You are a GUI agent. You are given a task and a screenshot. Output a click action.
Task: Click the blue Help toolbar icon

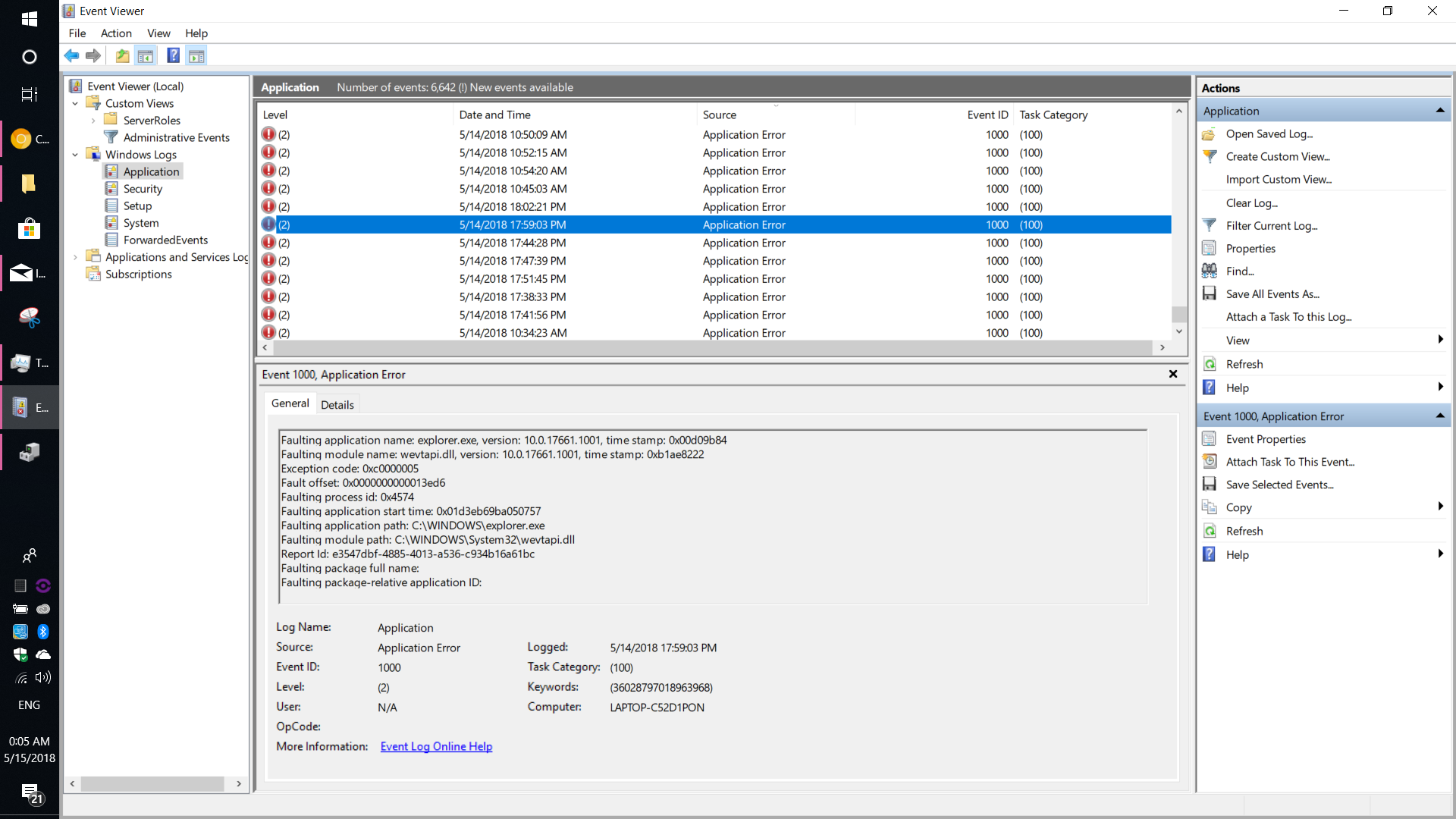pyautogui.click(x=173, y=55)
